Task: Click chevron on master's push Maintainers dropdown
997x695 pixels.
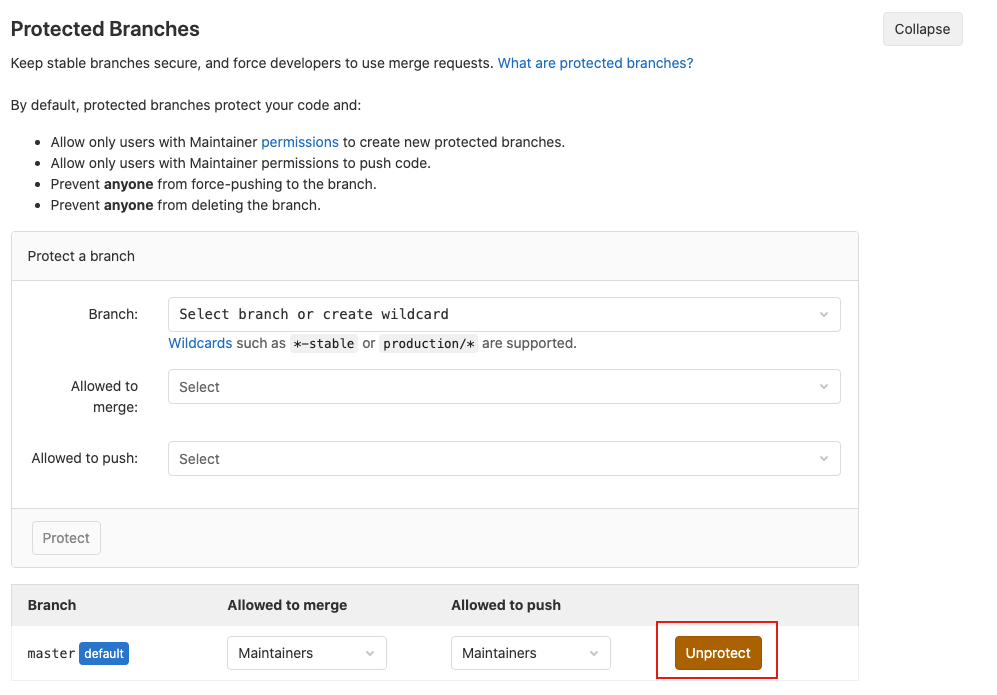Action: (x=594, y=653)
